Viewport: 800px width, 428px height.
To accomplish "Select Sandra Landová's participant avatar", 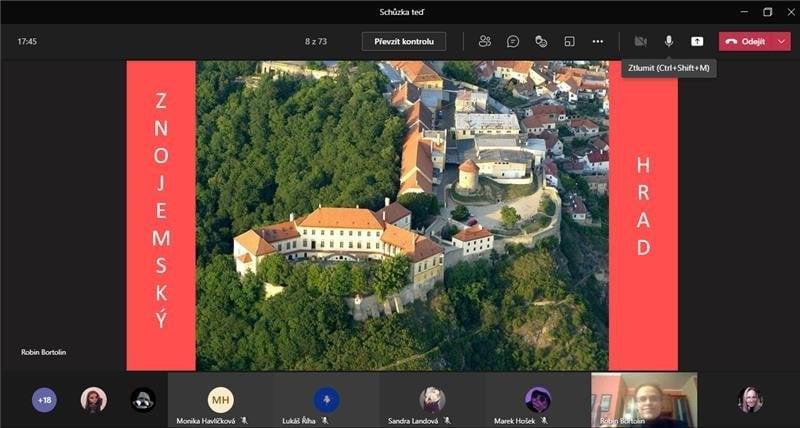I will pyautogui.click(x=432, y=400).
